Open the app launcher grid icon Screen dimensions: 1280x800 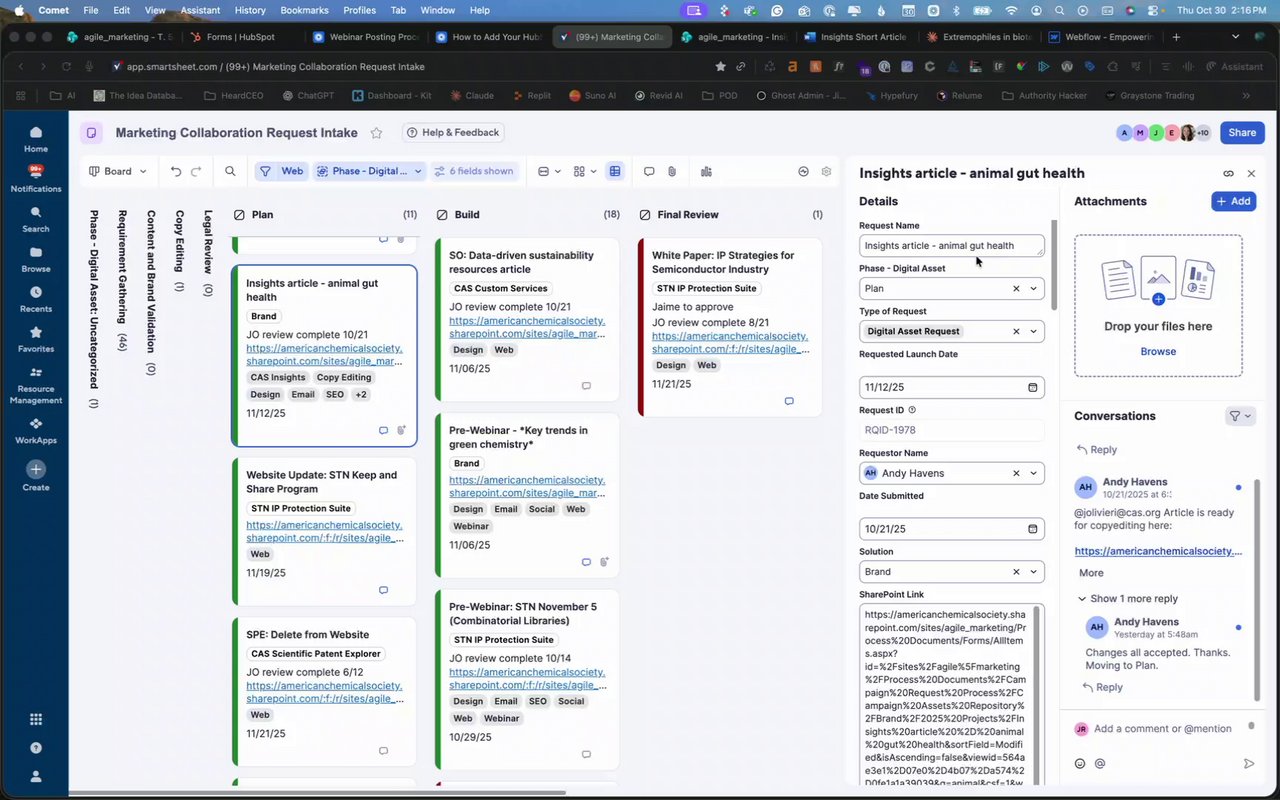click(x=36, y=719)
